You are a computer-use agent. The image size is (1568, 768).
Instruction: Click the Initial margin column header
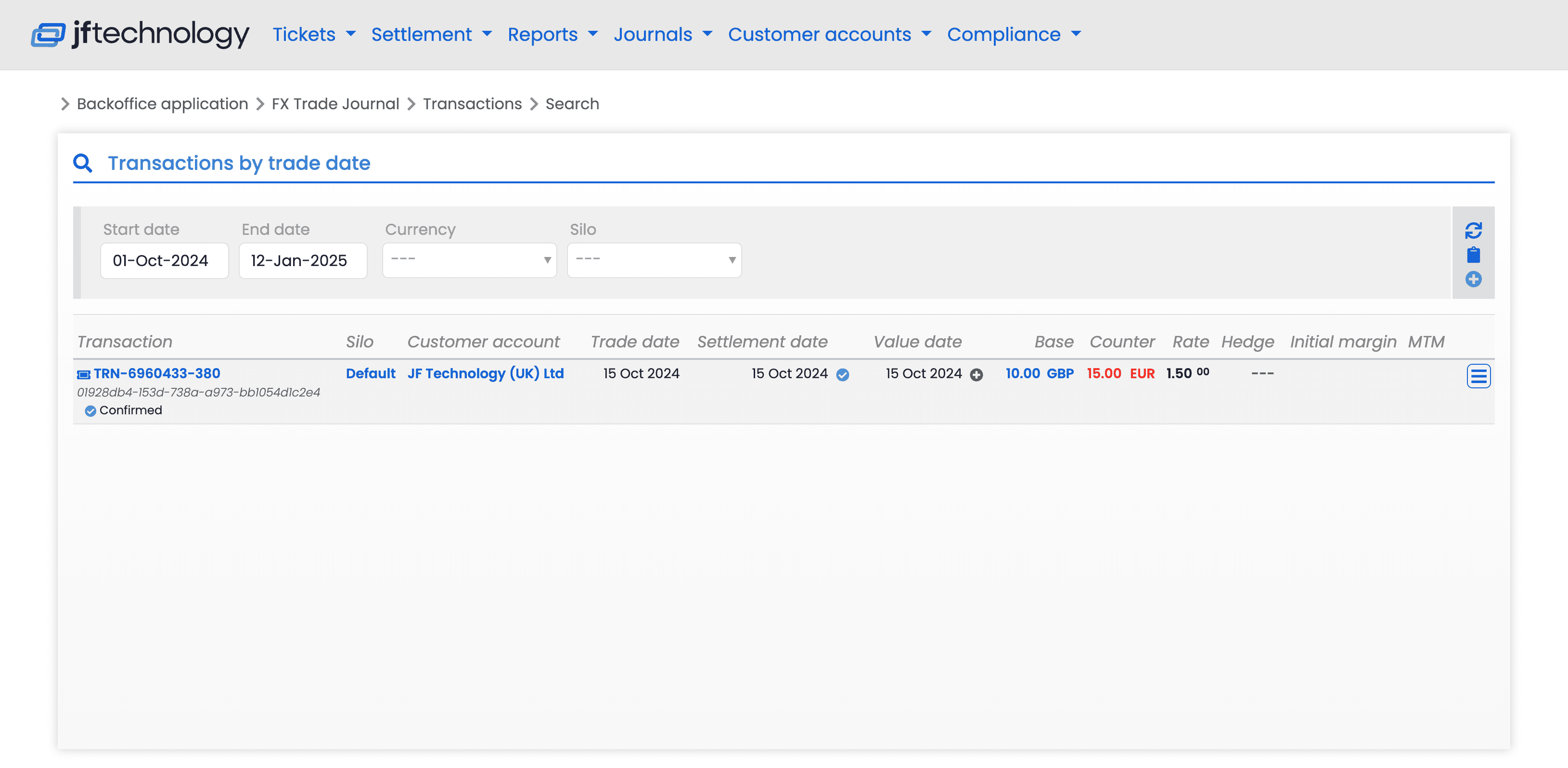click(x=1343, y=342)
